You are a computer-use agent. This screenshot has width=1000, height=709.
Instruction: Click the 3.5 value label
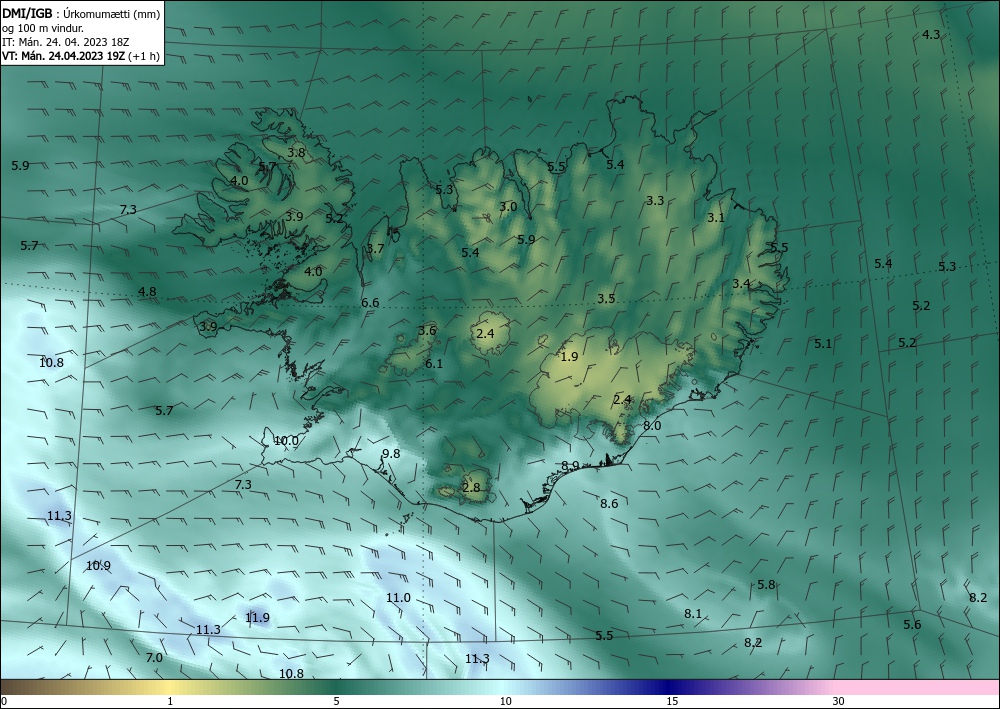click(x=606, y=298)
